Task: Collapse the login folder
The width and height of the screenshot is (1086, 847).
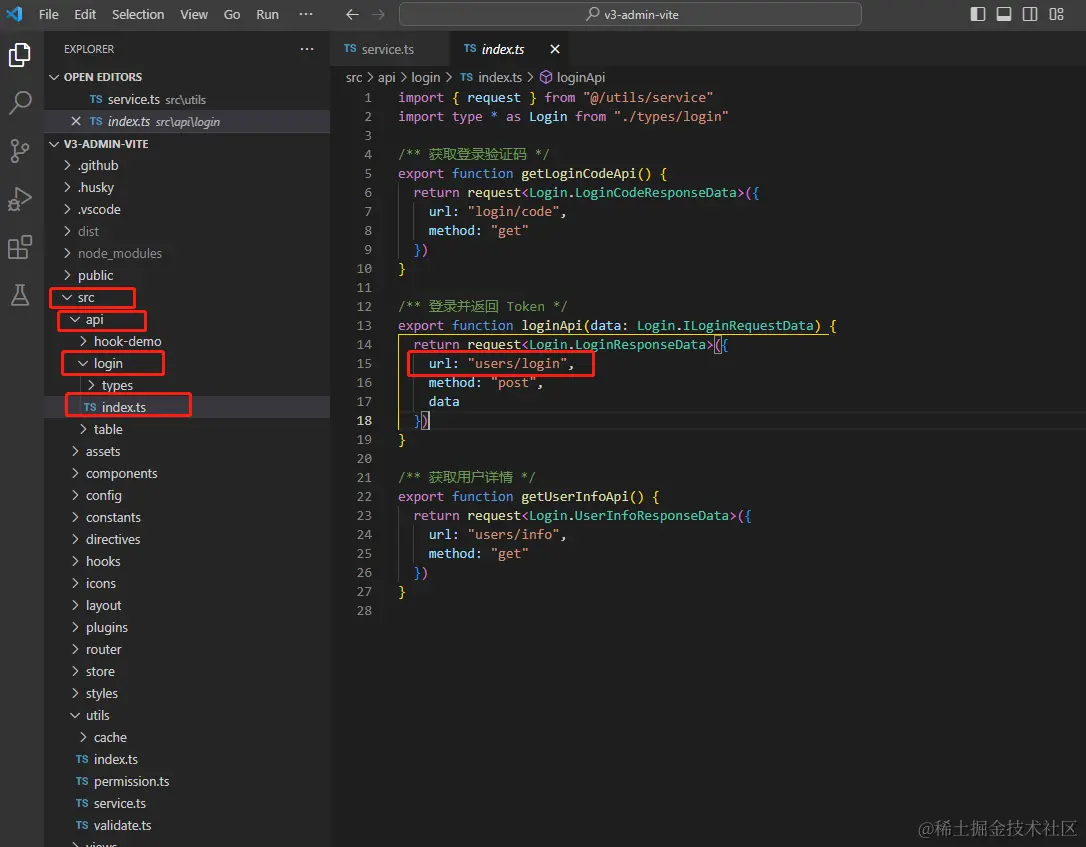Action: pos(108,364)
